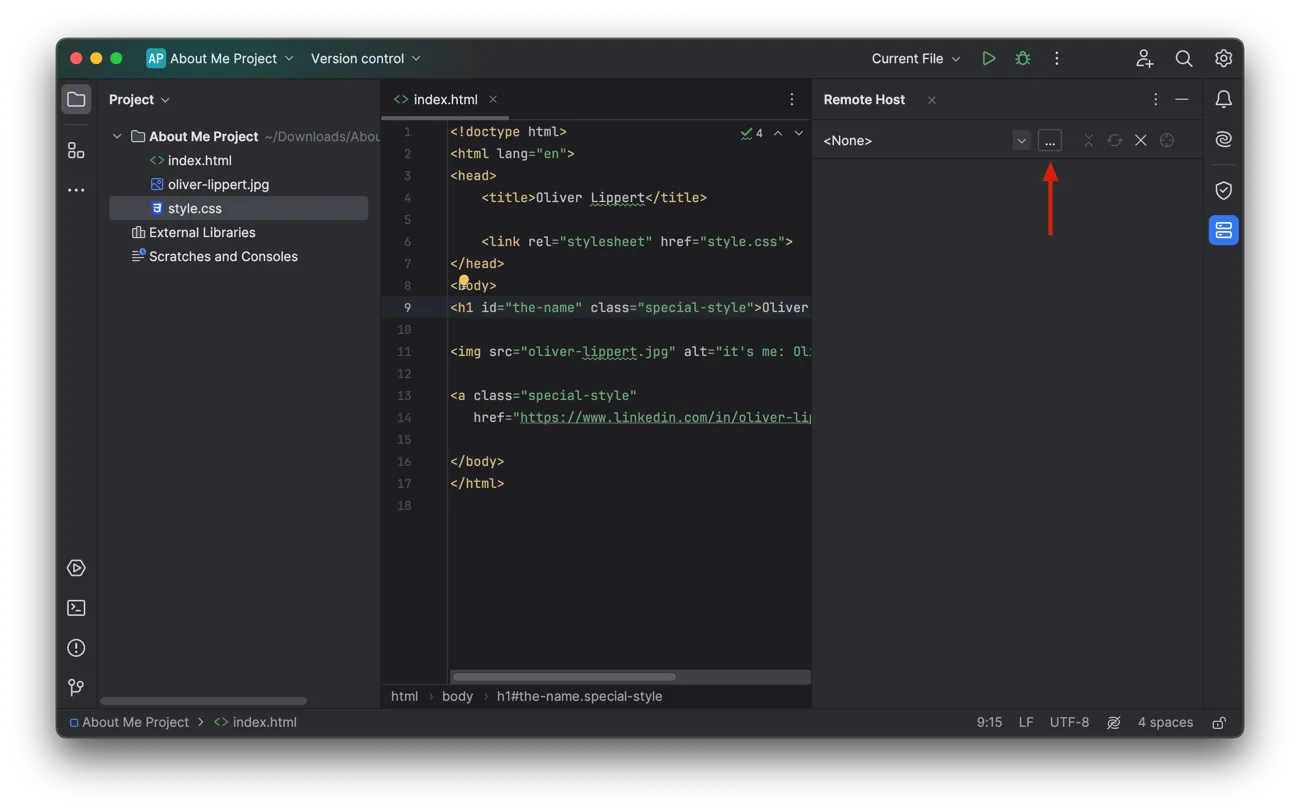The height and width of the screenshot is (812, 1300).
Task: Select oliver-lippert.jpg in project tree
Action: coord(209,184)
